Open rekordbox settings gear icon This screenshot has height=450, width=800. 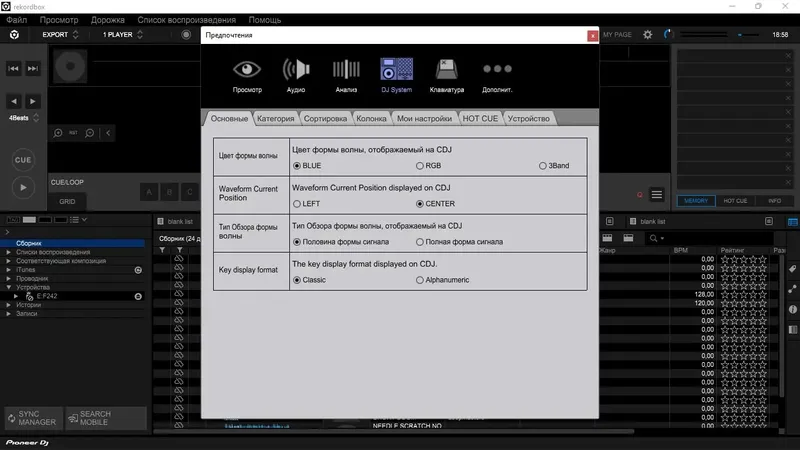pos(647,35)
